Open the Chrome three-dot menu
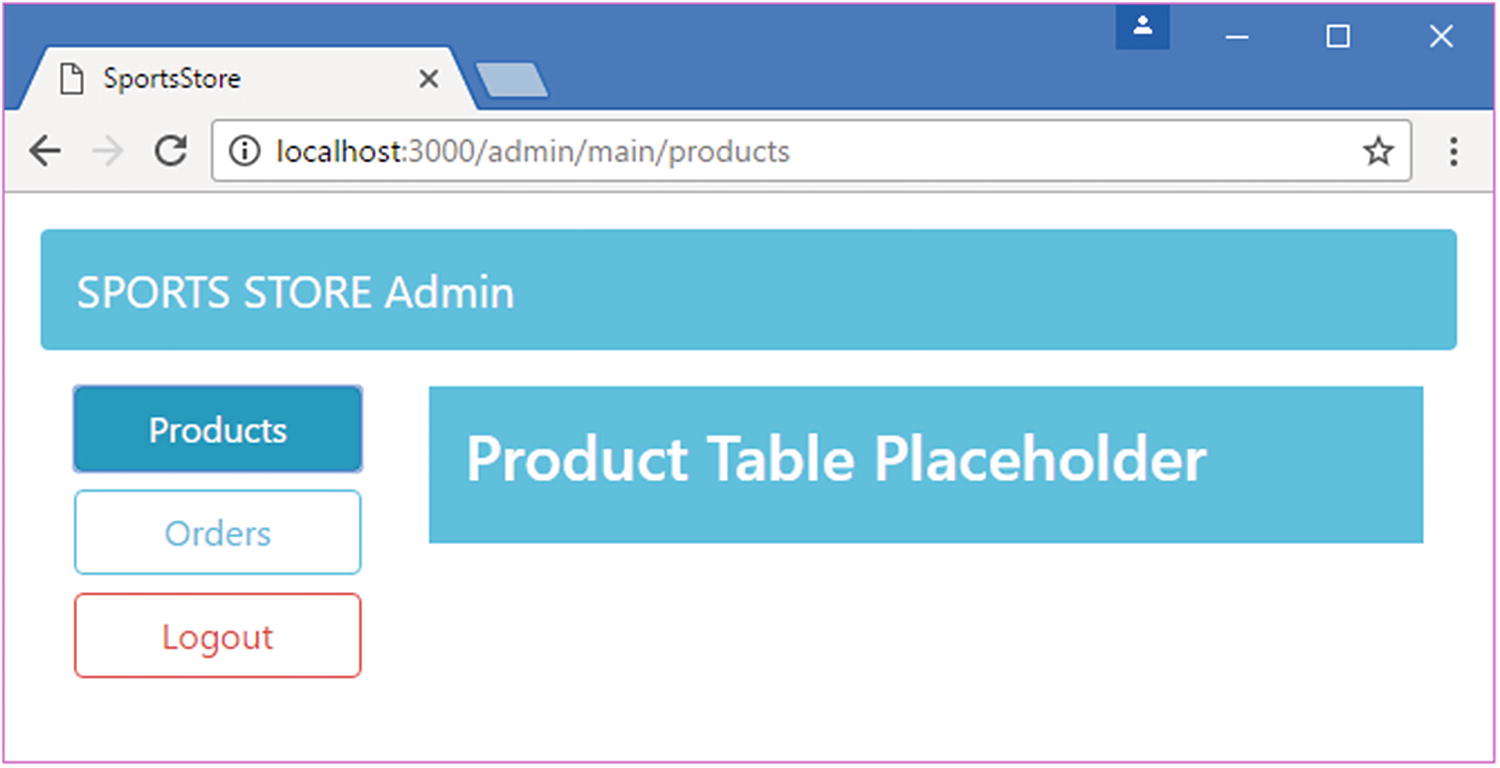 1453,151
